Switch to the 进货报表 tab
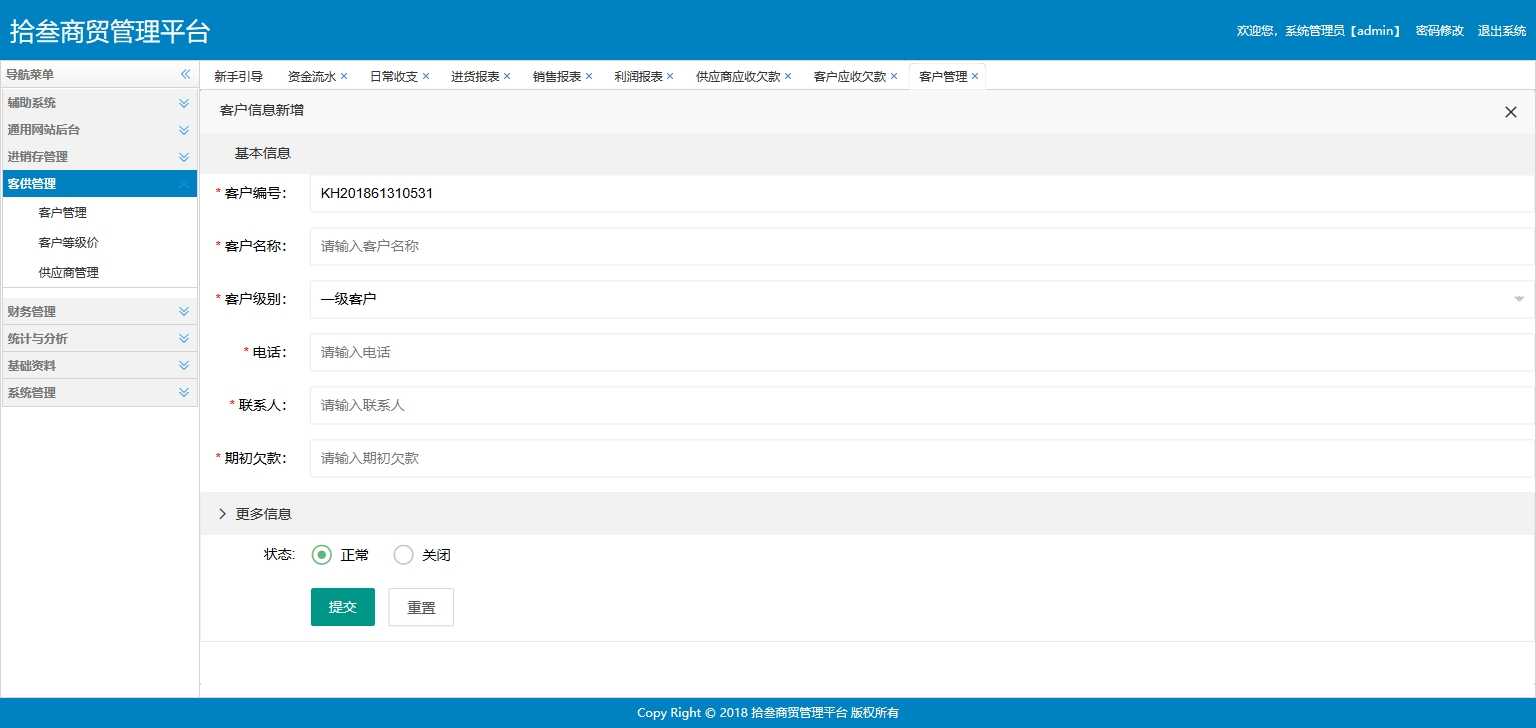 pos(475,76)
